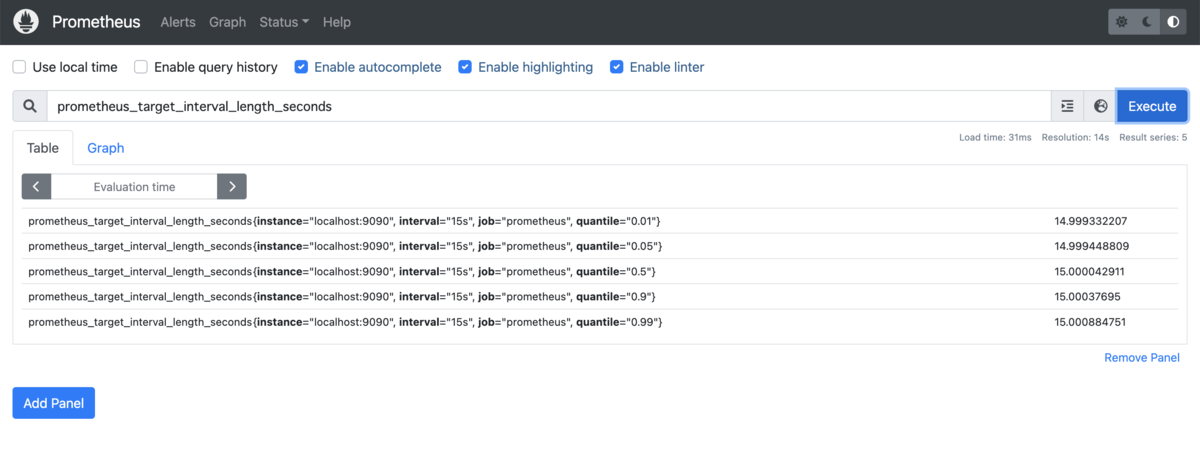1200x453 pixels.
Task: Format the expression using the indent icon
Action: coord(1067,106)
